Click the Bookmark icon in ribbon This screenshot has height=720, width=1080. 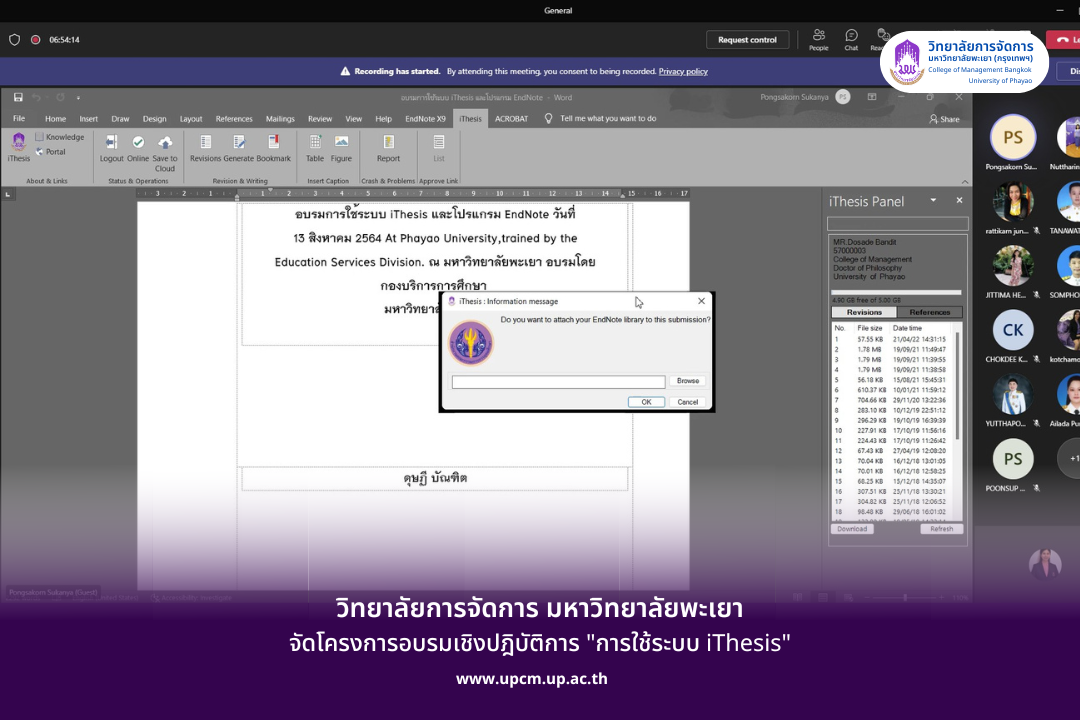click(x=273, y=142)
